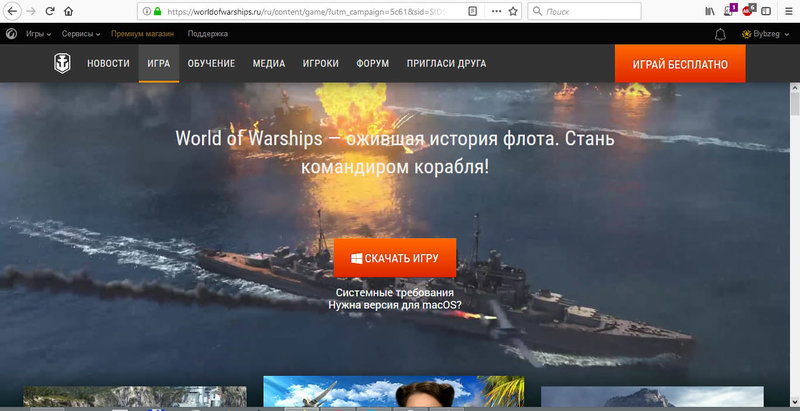Open the Системные требования link

pyautogui.click(x=395, y=293)
